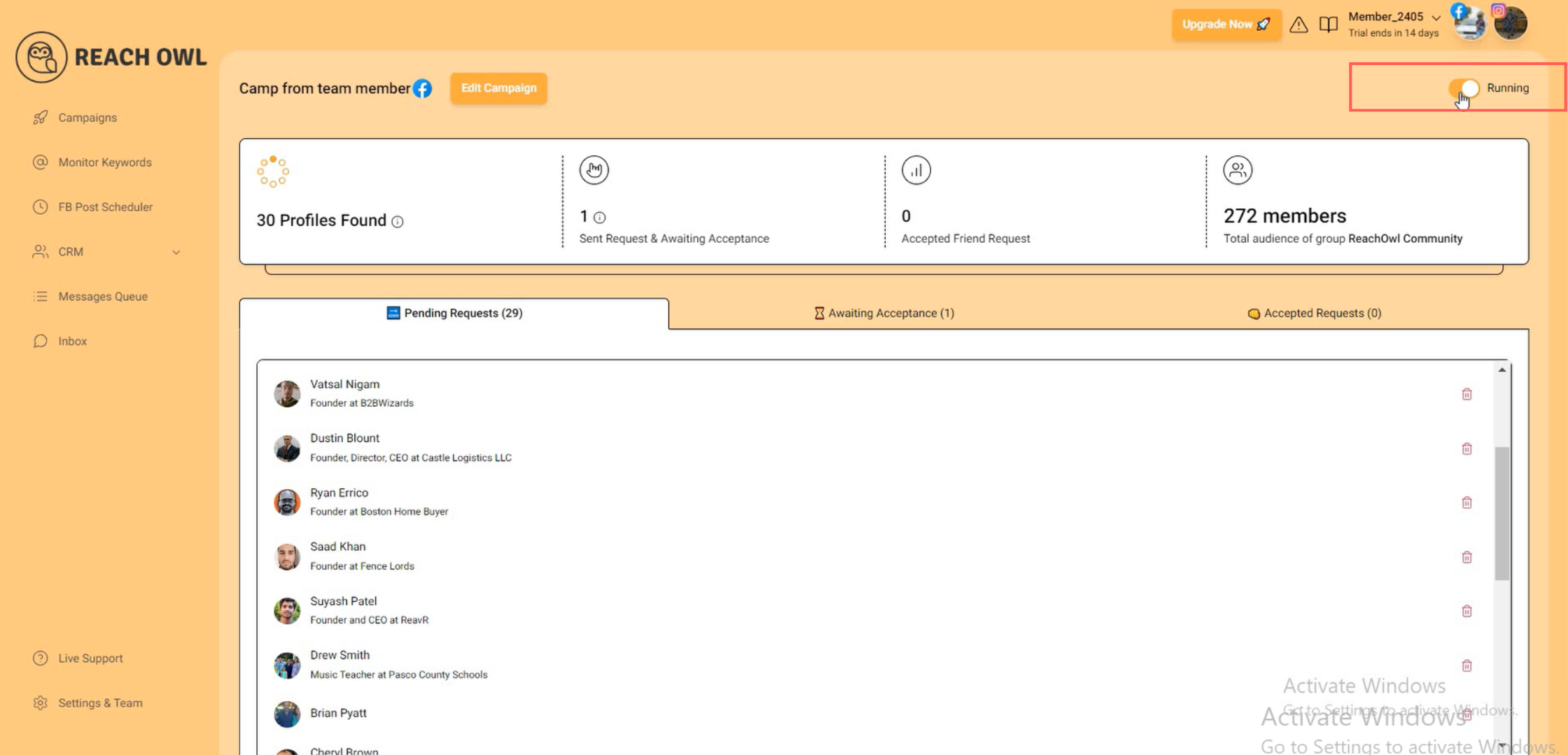Click the info icon next to sent request count
This screenshot has height=755, width=1568.
tap(599, 218)
